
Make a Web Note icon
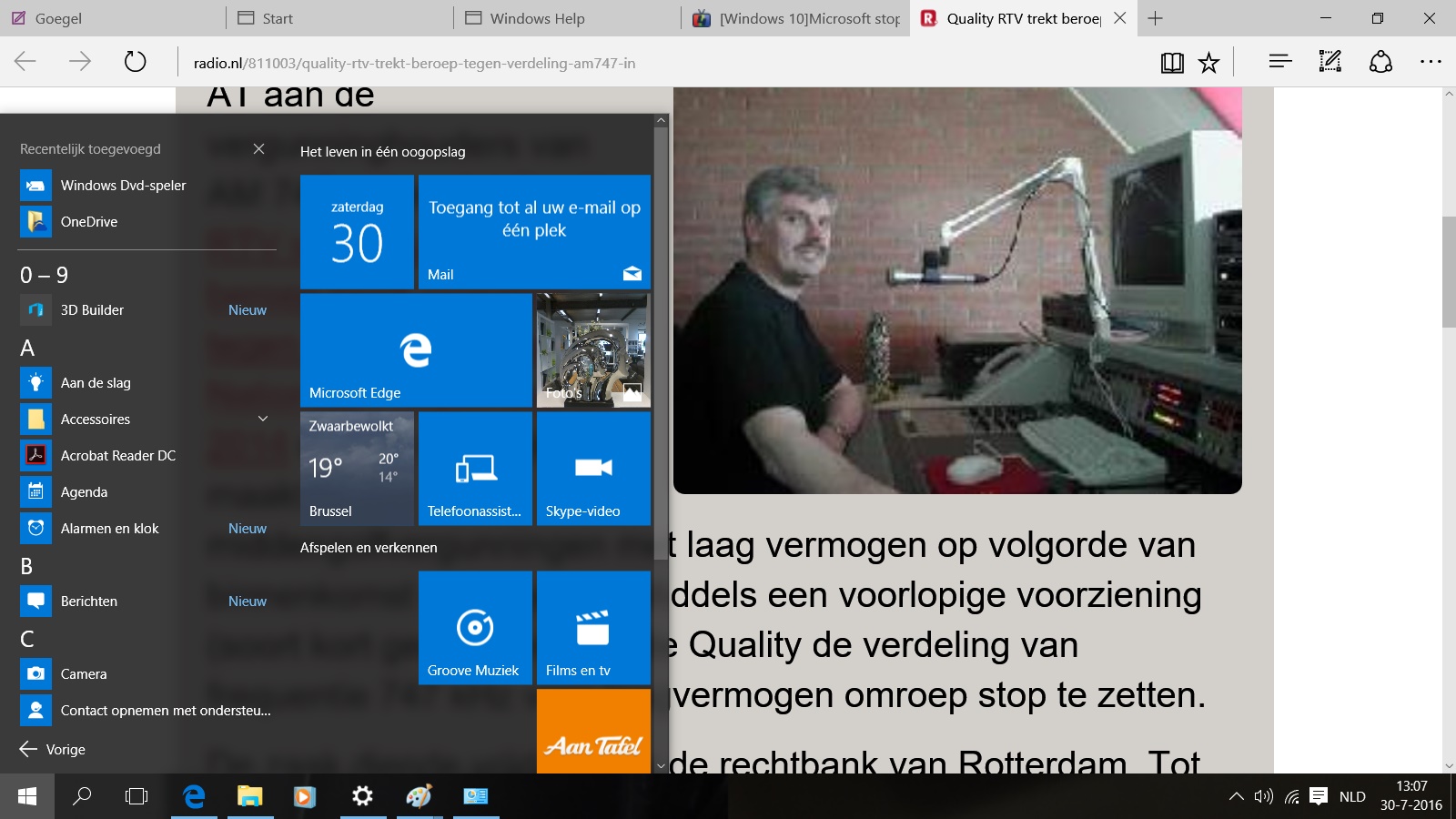click(x=1330, y=62)
